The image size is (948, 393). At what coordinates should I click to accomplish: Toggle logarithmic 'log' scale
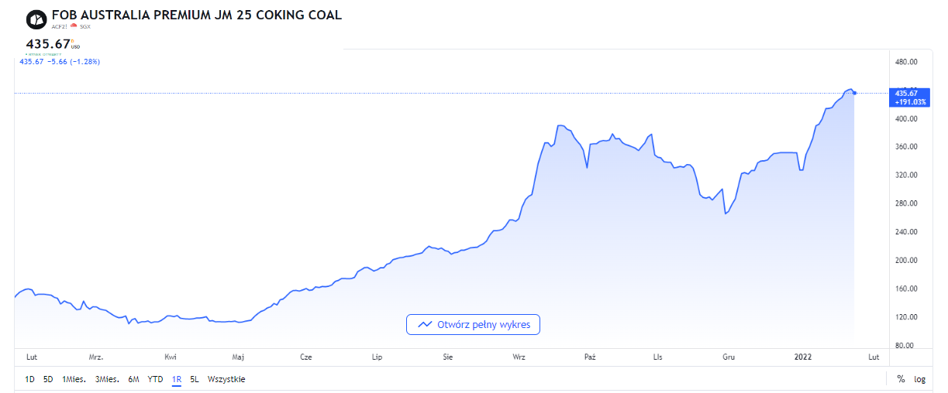coord(920,379)
